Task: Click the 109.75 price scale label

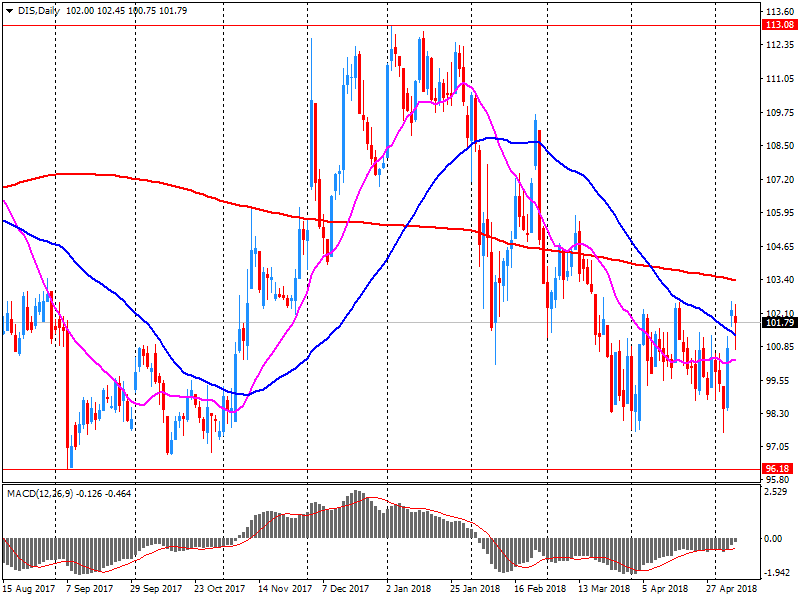Action: [780, 112]
